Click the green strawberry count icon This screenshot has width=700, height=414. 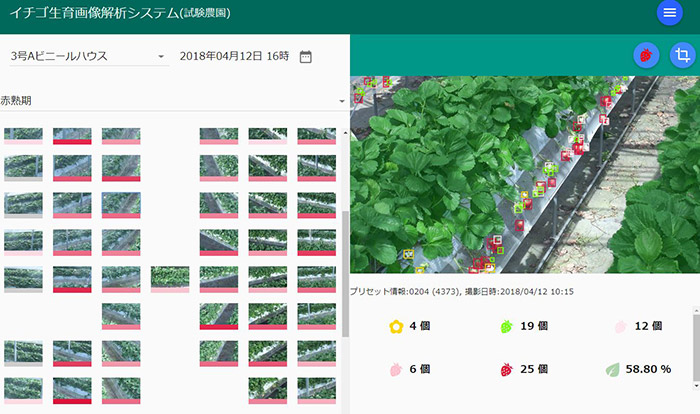pyautogui.click(x=505, y=326)
